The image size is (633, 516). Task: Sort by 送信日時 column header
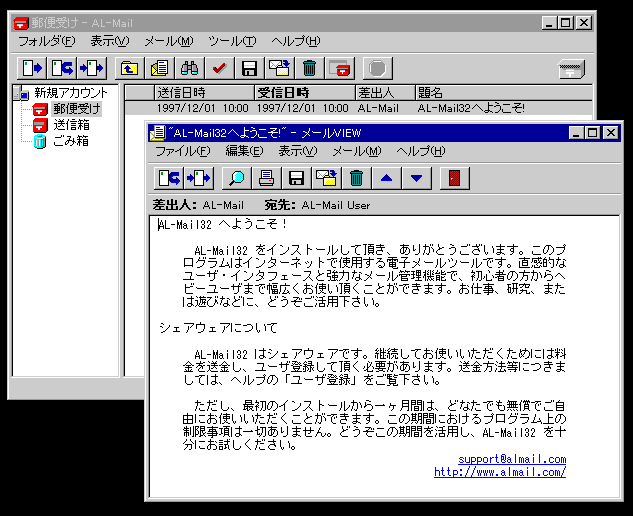click(204, 93)
